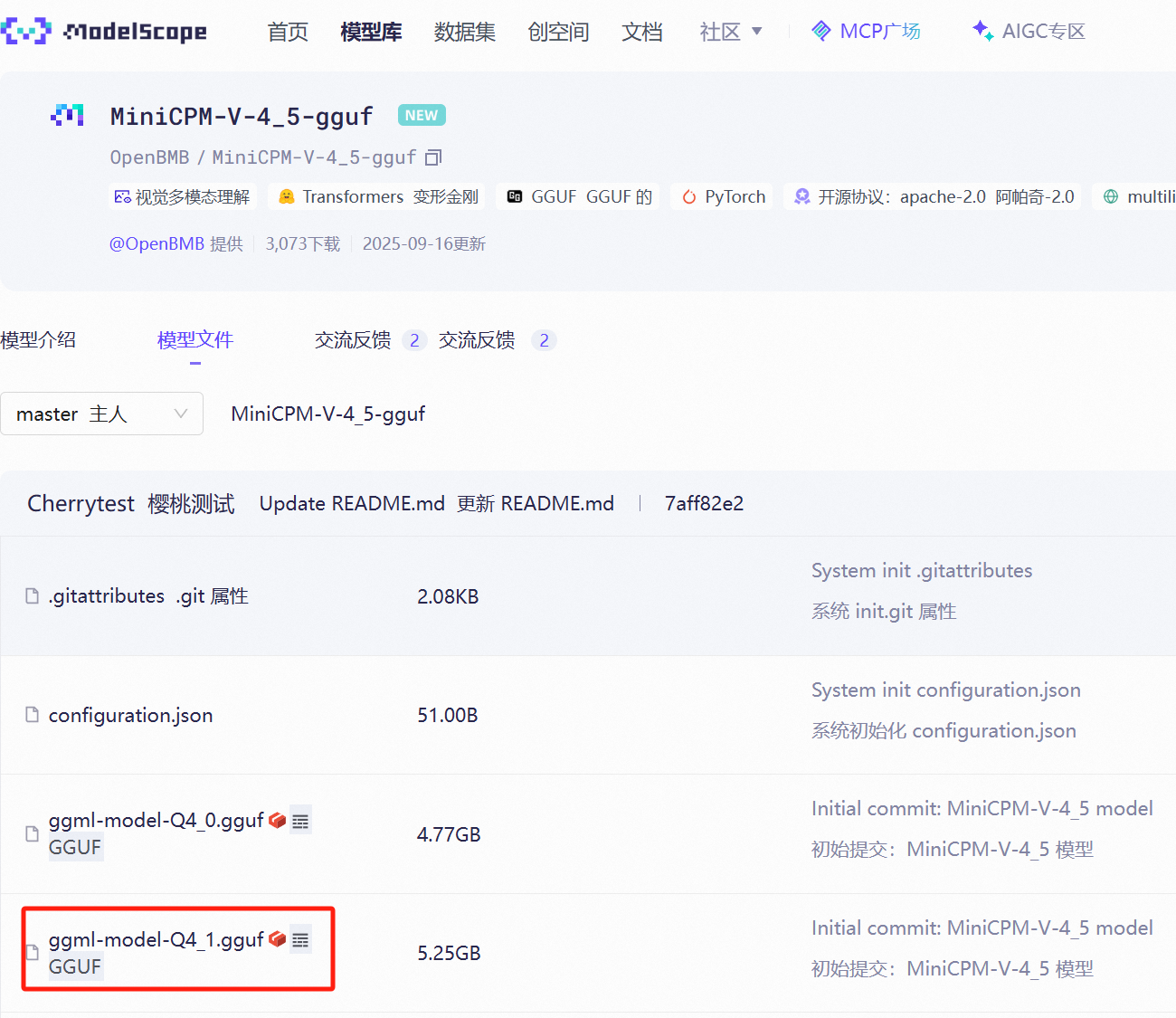Click the 5.25GB file size
This screenshot has width=1176, height=1018.
[x=449, y=953]
